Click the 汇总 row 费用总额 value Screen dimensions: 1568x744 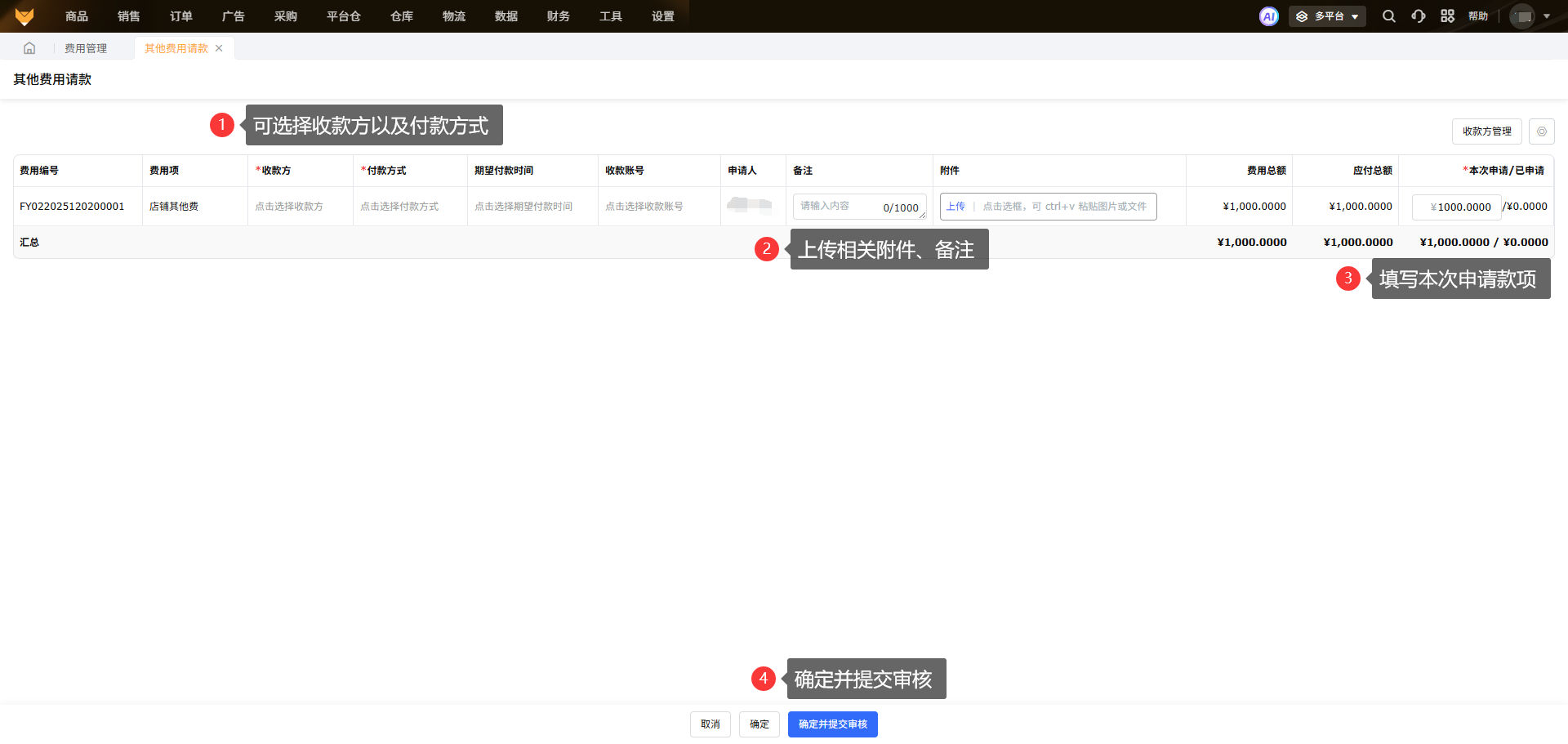click(1252, 243)
